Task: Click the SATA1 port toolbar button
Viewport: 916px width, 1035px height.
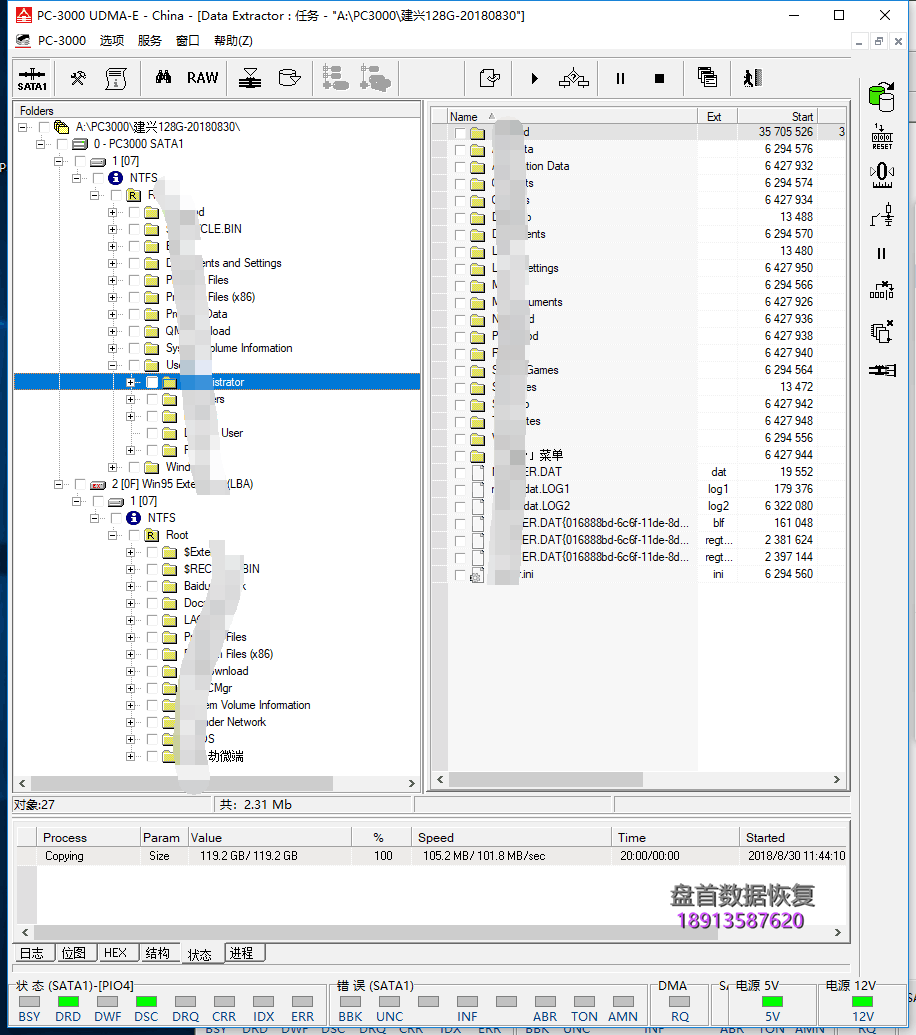Action: pyautogui.click(x=32, y=78)
